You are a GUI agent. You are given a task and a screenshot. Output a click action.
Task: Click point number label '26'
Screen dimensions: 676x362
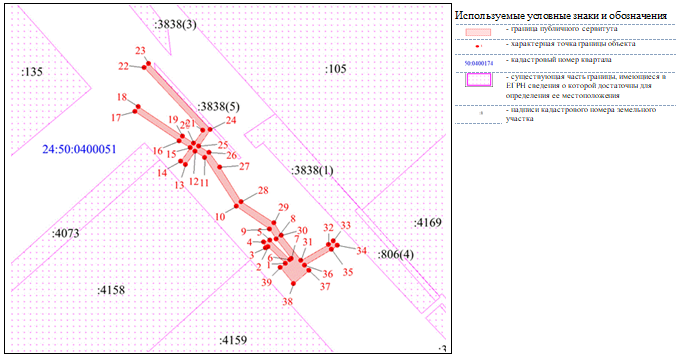[232, 155]
